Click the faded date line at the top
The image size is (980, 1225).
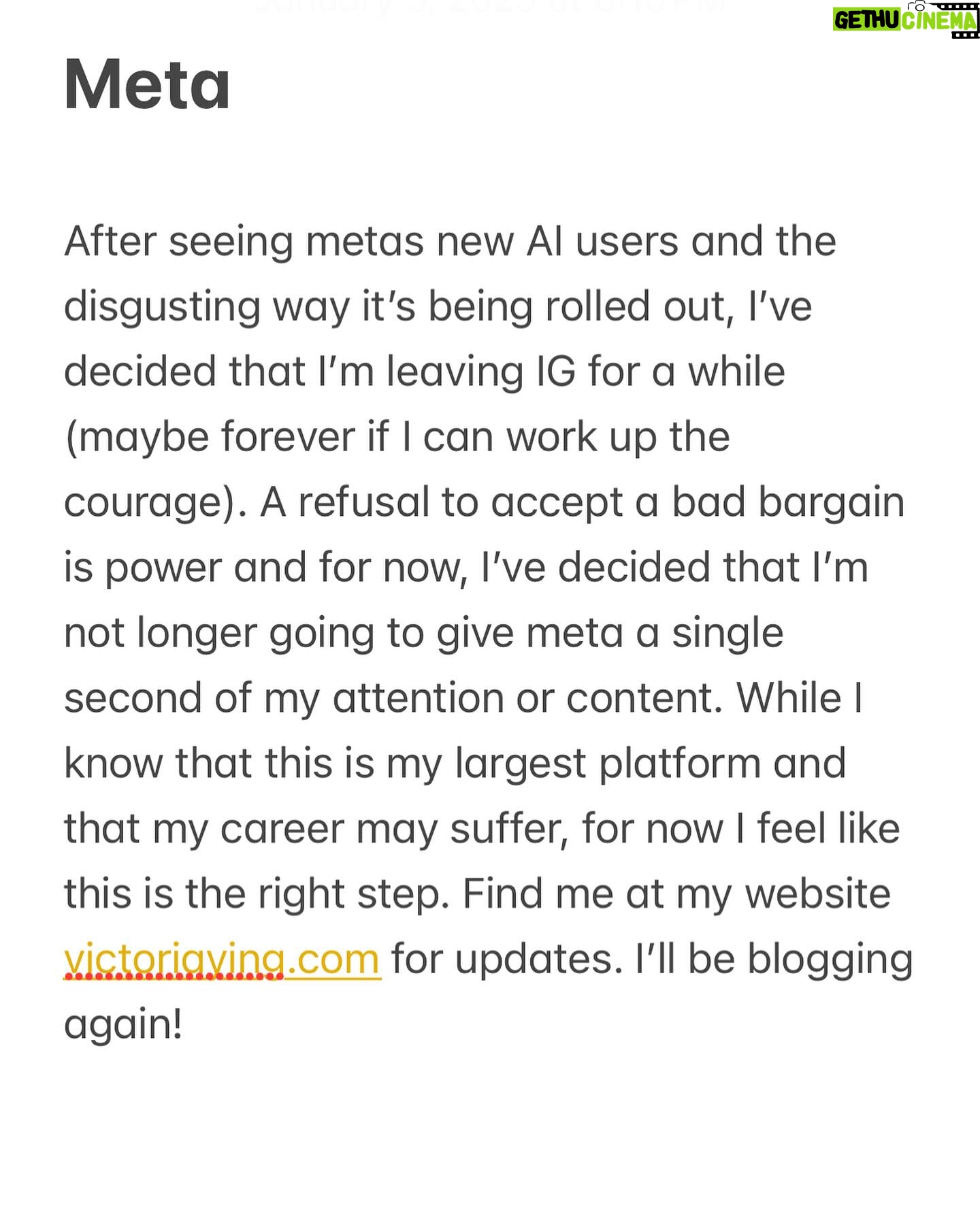tap(490, 7)
